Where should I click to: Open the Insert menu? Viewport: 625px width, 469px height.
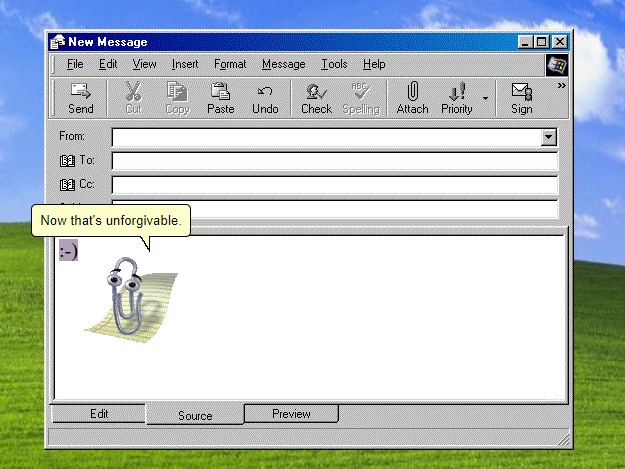pos(185,64)
